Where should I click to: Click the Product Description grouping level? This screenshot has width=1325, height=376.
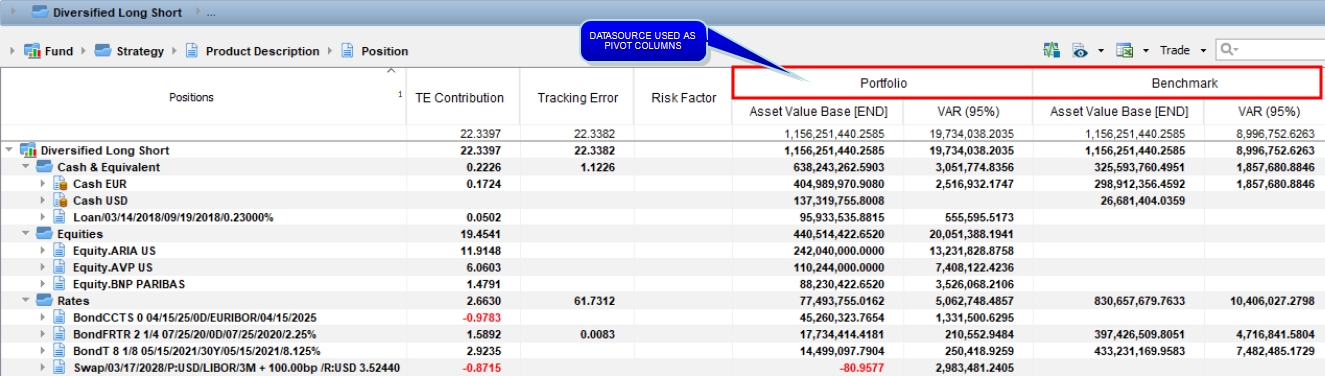262,51
